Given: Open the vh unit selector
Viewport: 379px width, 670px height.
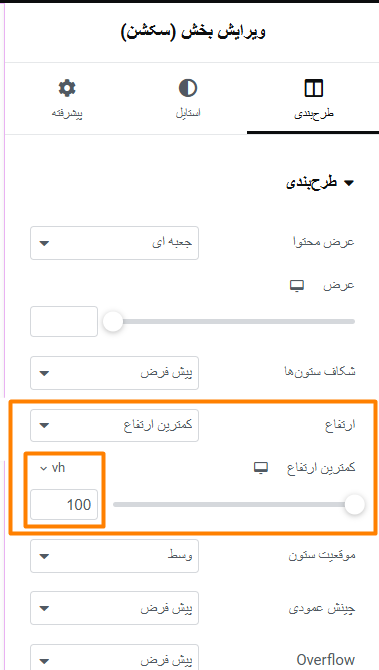Looking at the screenshot, I should 52,468.
